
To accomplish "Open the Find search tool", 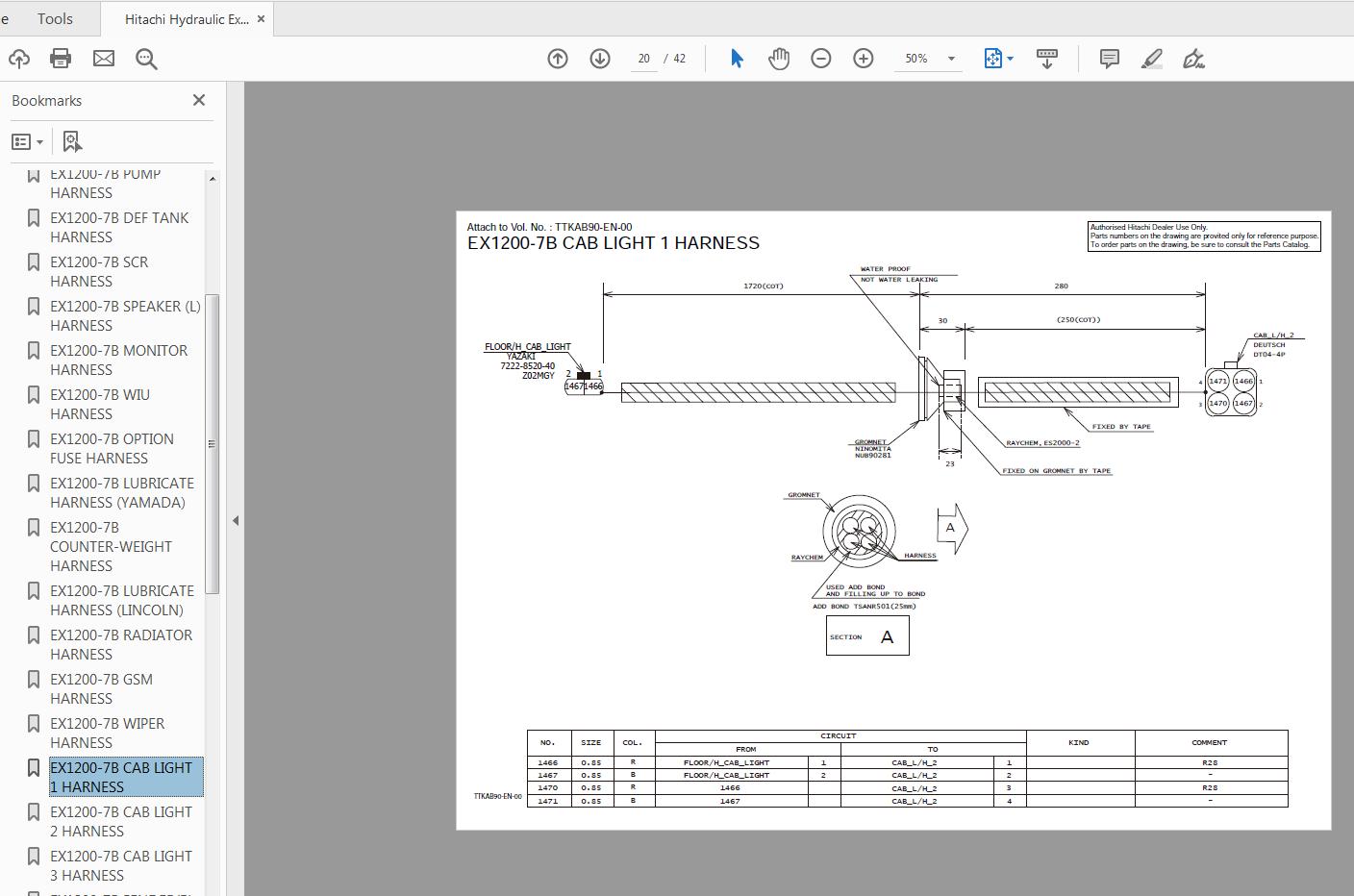I will point(145,58).
